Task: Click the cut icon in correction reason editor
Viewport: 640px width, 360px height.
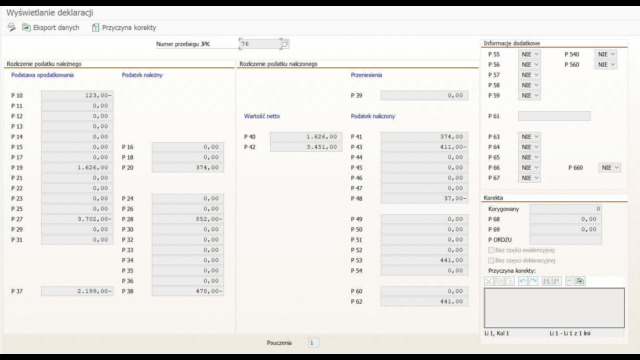Action: point(489,281)
